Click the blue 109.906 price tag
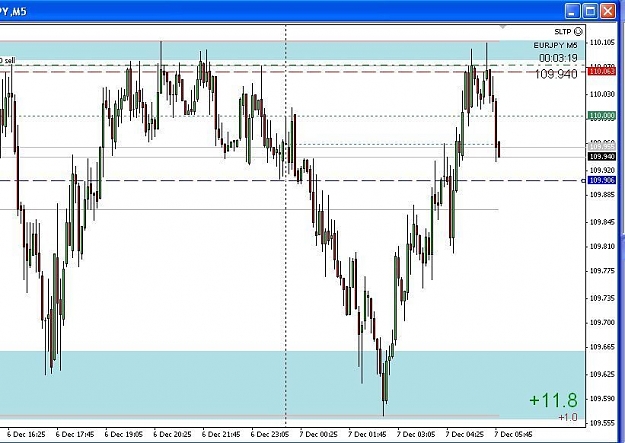This screenshot has width=625, height=443. tap(601, 180)
